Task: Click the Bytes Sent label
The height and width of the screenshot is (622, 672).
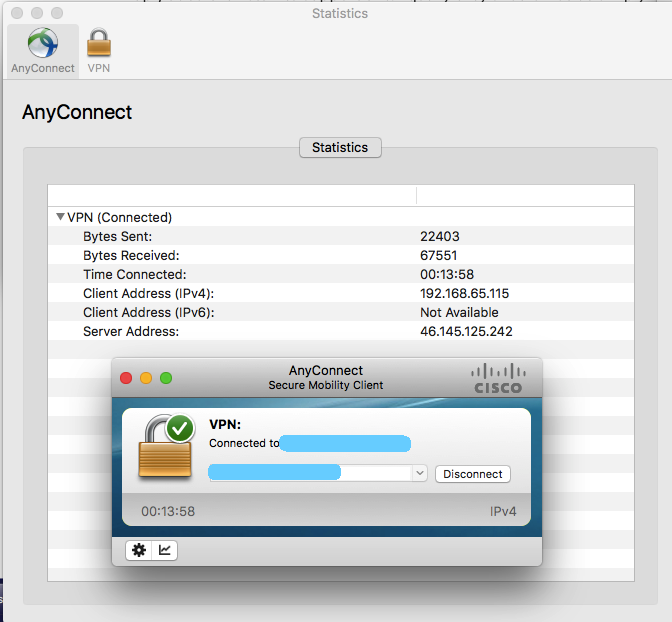Action: point(117,236)
